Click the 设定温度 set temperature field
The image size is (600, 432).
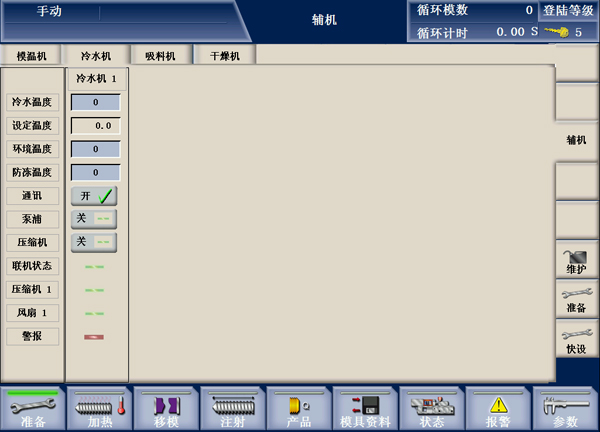(95, 126)
